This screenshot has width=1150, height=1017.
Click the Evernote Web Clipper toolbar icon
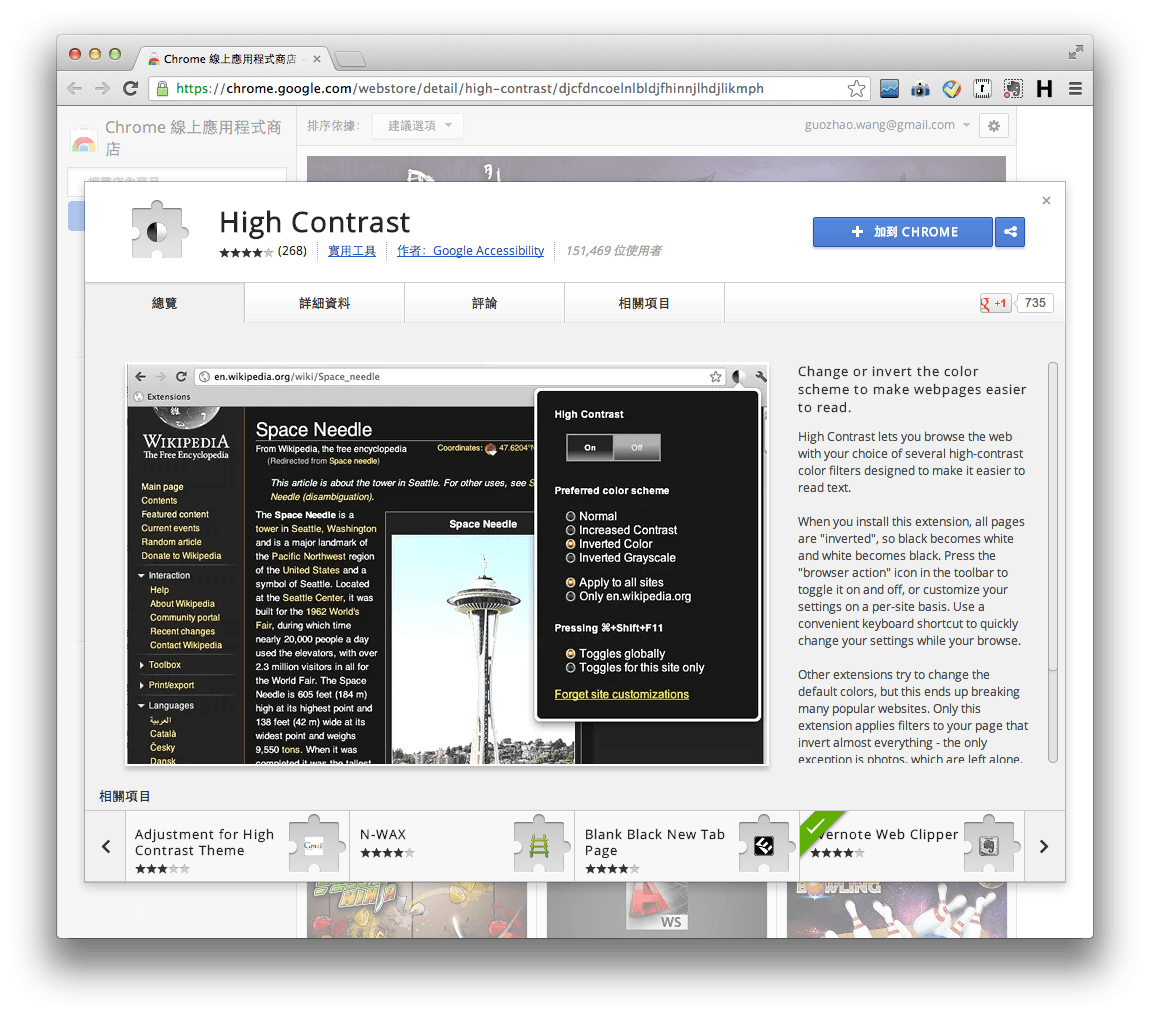(x=1013, y=88)
